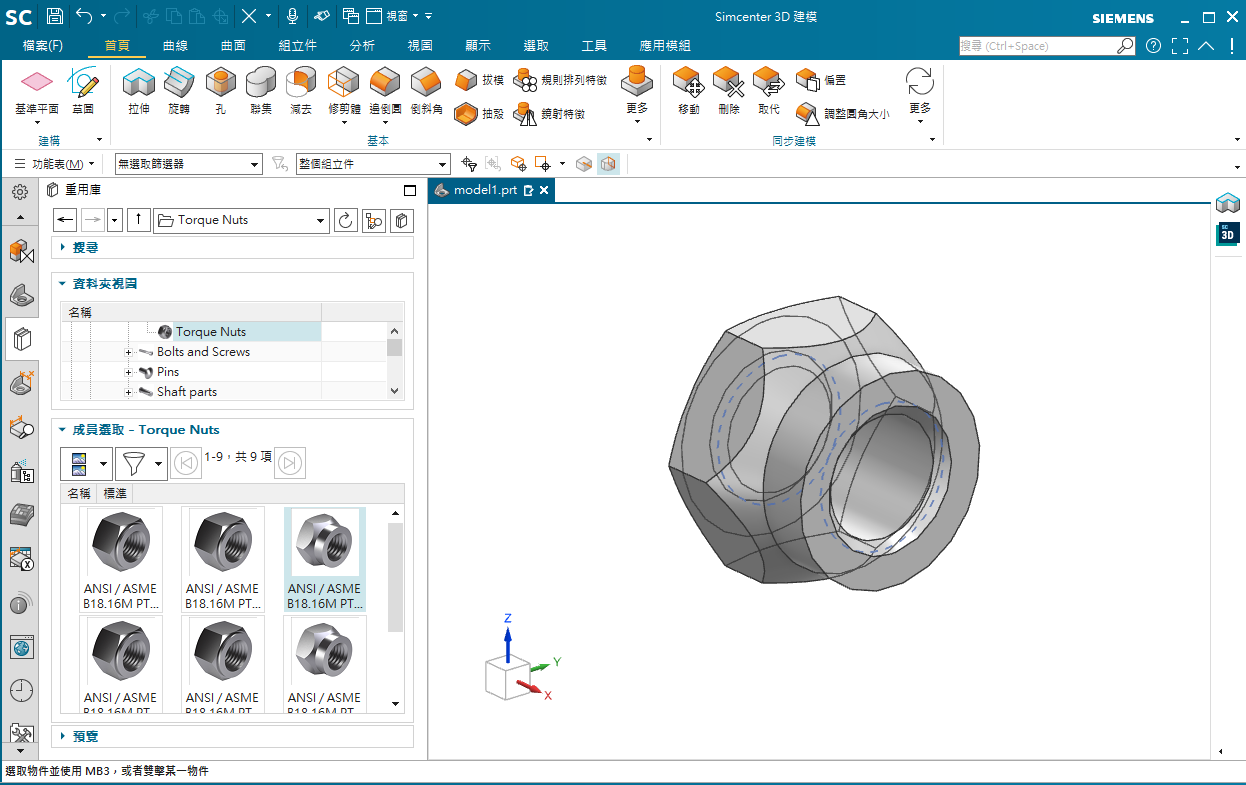Screen dimensions: 1246x785
Task: Click the 抽殼 (Shell) tool
Action: (x=479, y=114)
